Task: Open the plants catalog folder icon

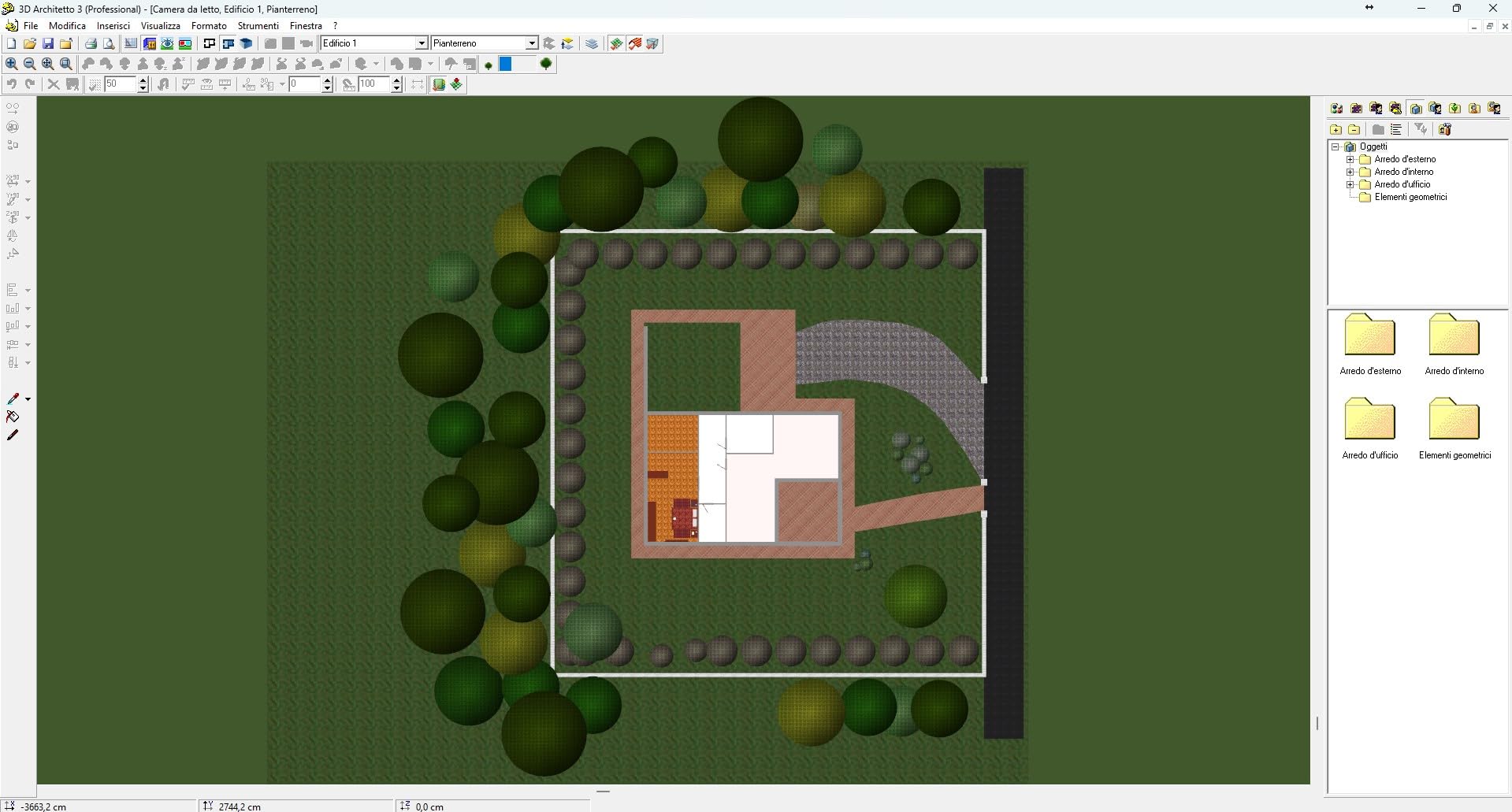Action: [x=1455, y=109]
